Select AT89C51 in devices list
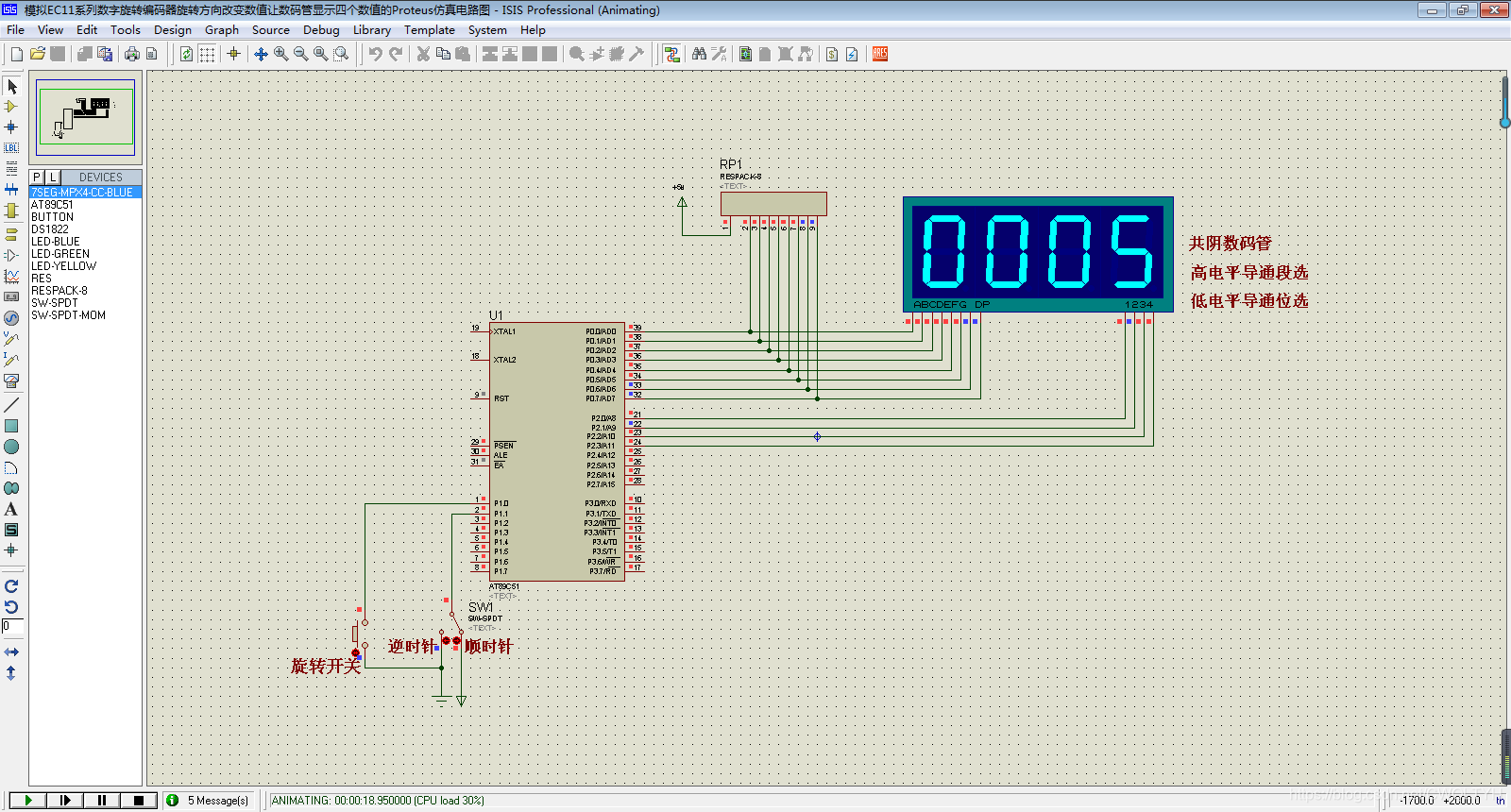Viewport: 1511px width, 812px height. (86, 205)
